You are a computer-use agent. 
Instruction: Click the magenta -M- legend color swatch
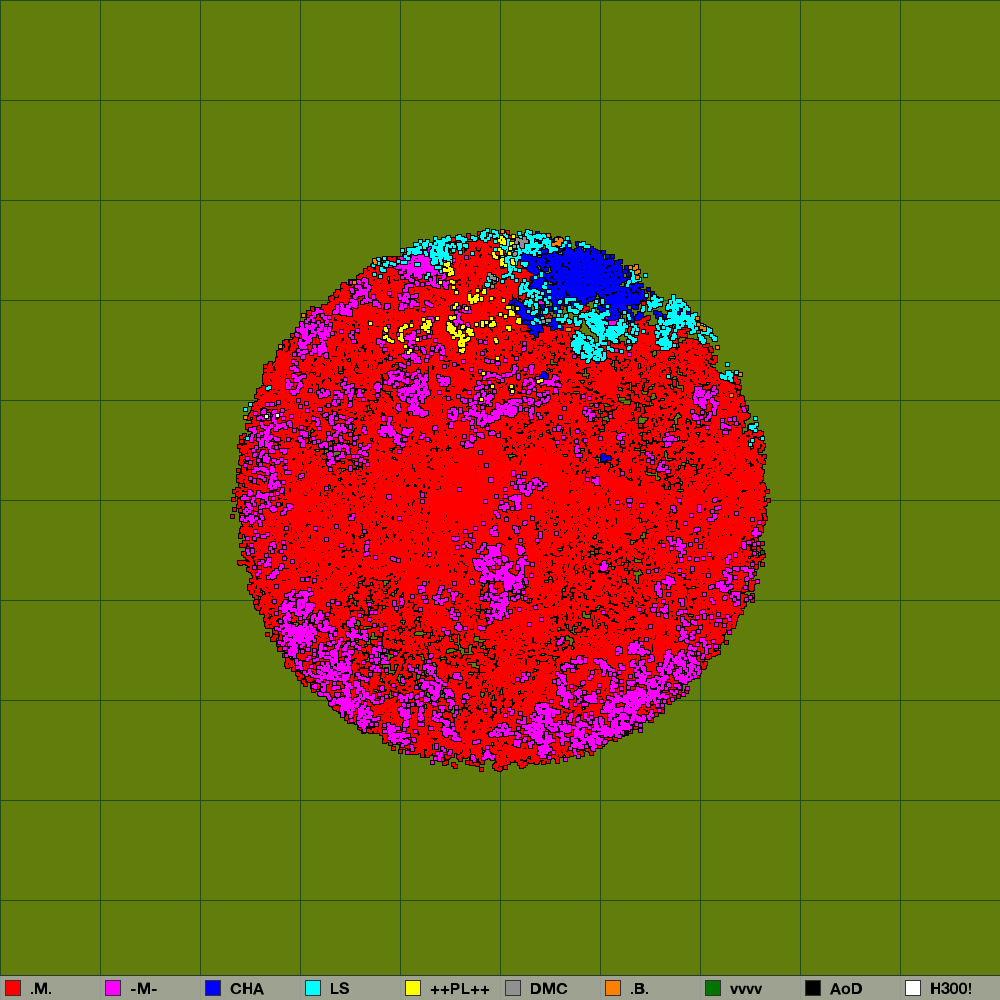(113, 988)
